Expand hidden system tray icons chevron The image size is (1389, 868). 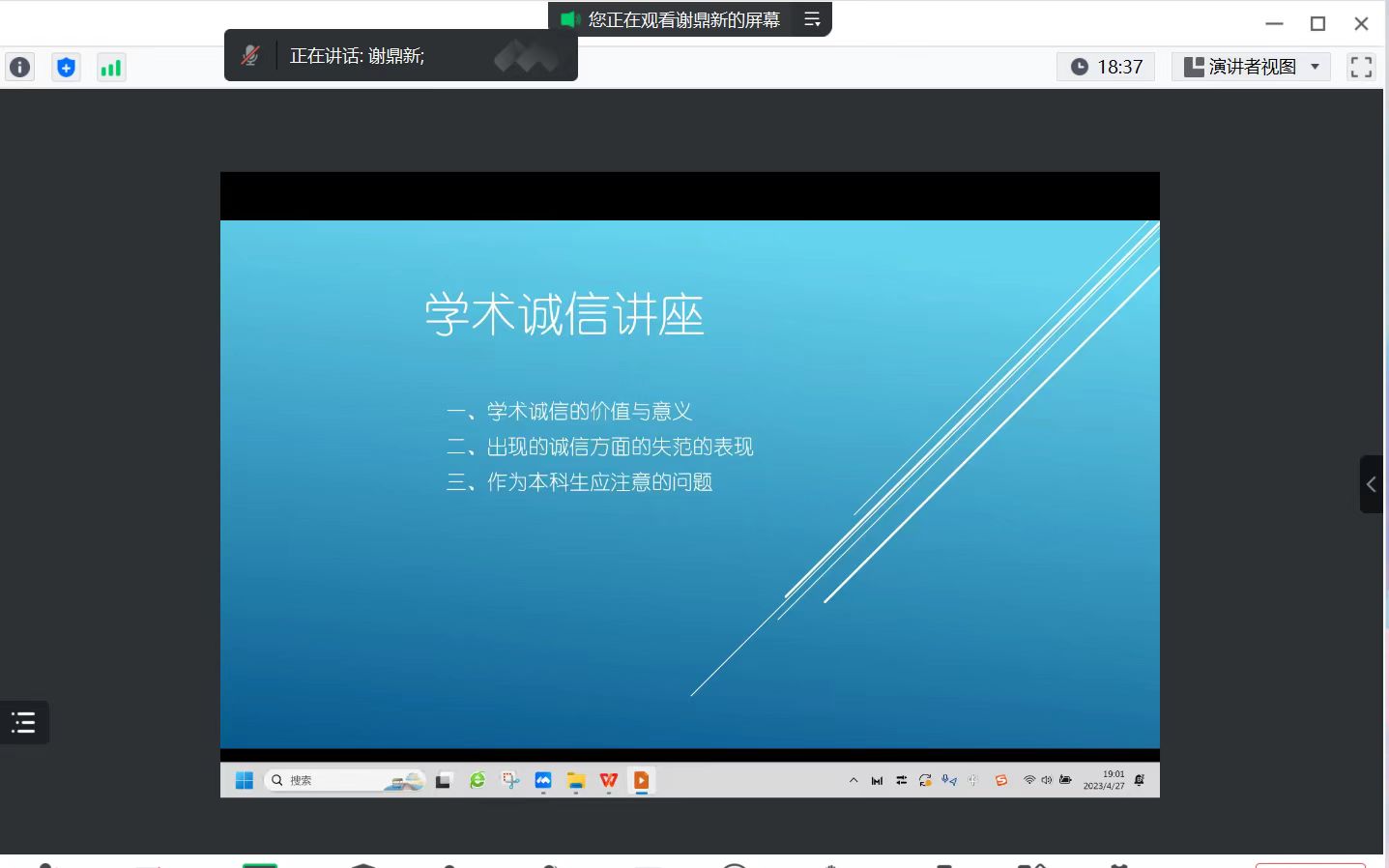[854, 780]
